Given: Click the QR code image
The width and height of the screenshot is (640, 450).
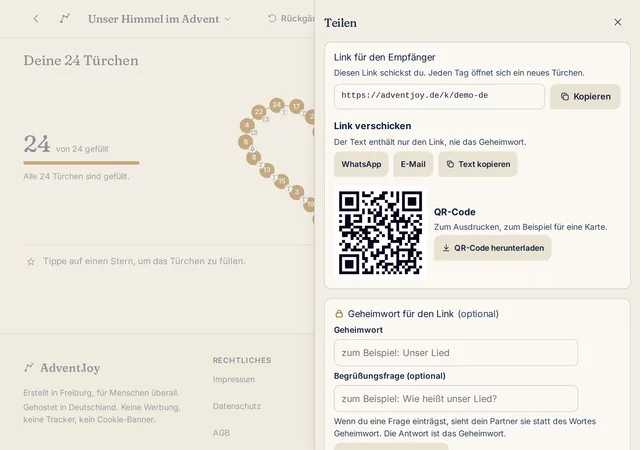Looking at the screenshot, I should click(x=380, y=232).
